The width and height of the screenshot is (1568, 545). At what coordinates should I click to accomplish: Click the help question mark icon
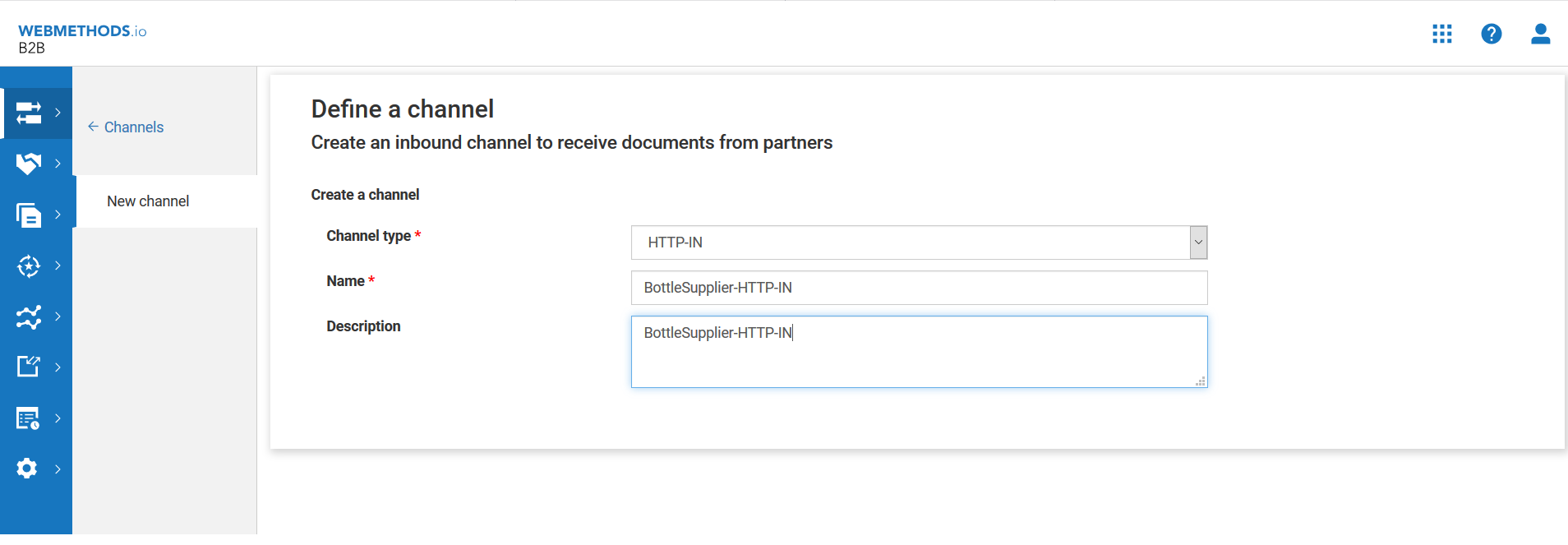point(1491,34)
